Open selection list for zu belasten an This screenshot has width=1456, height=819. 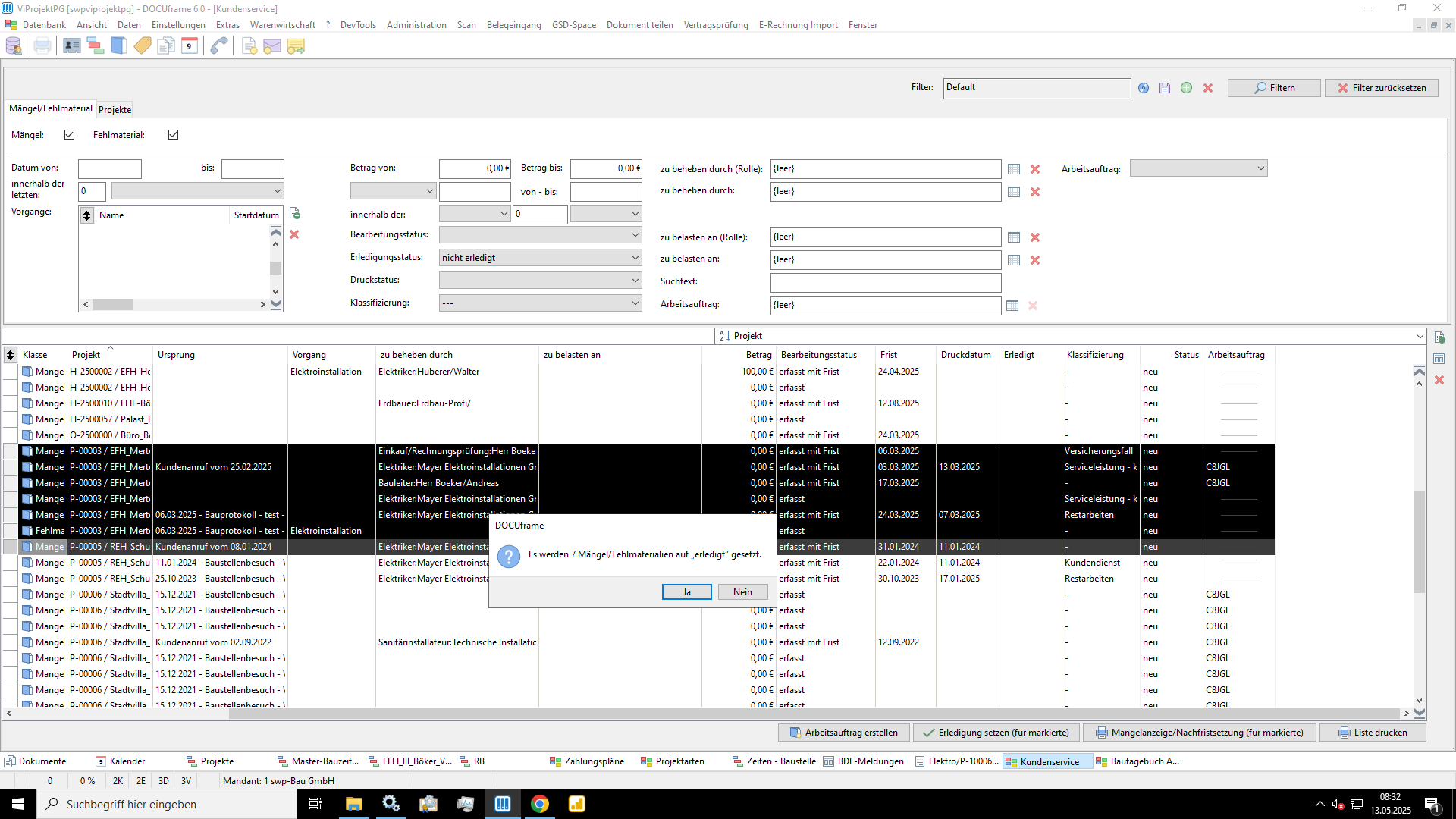(x=1014, y=260)
